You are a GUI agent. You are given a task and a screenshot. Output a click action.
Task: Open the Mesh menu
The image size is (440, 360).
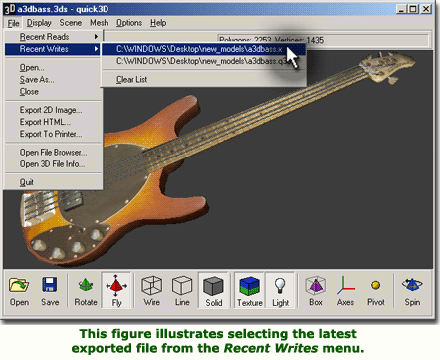pyautogui.click(x=99, y=23)
